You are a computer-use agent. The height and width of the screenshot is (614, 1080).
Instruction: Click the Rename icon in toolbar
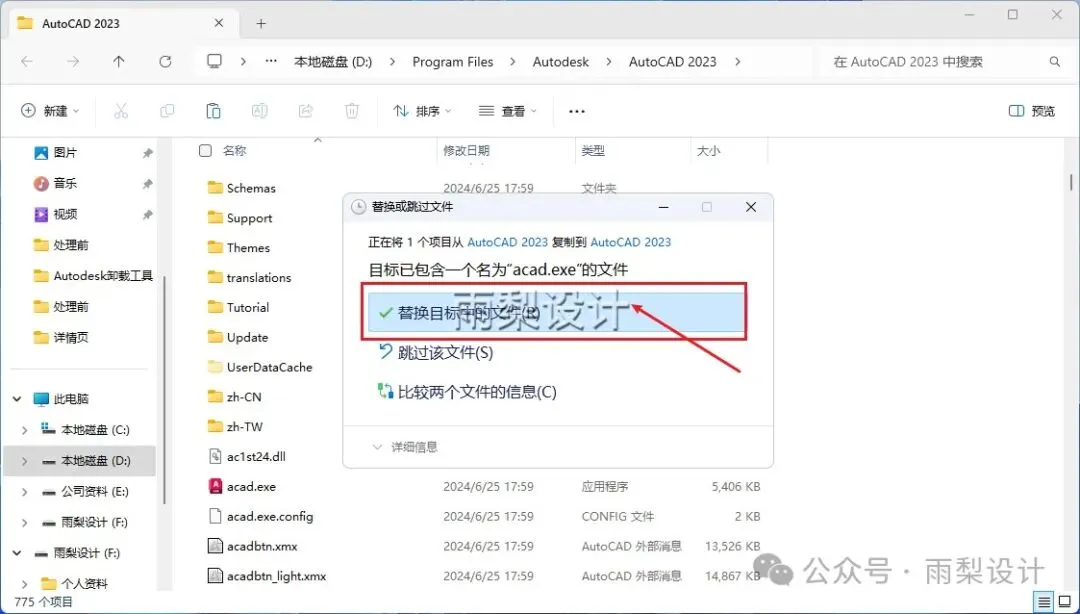point(260,111)
